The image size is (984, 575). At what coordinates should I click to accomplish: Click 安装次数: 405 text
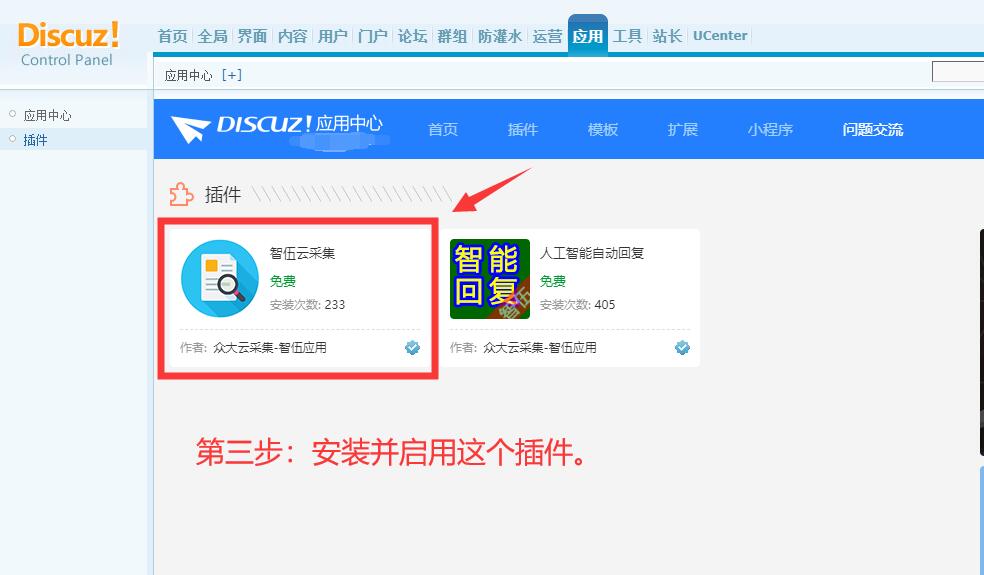577,304
